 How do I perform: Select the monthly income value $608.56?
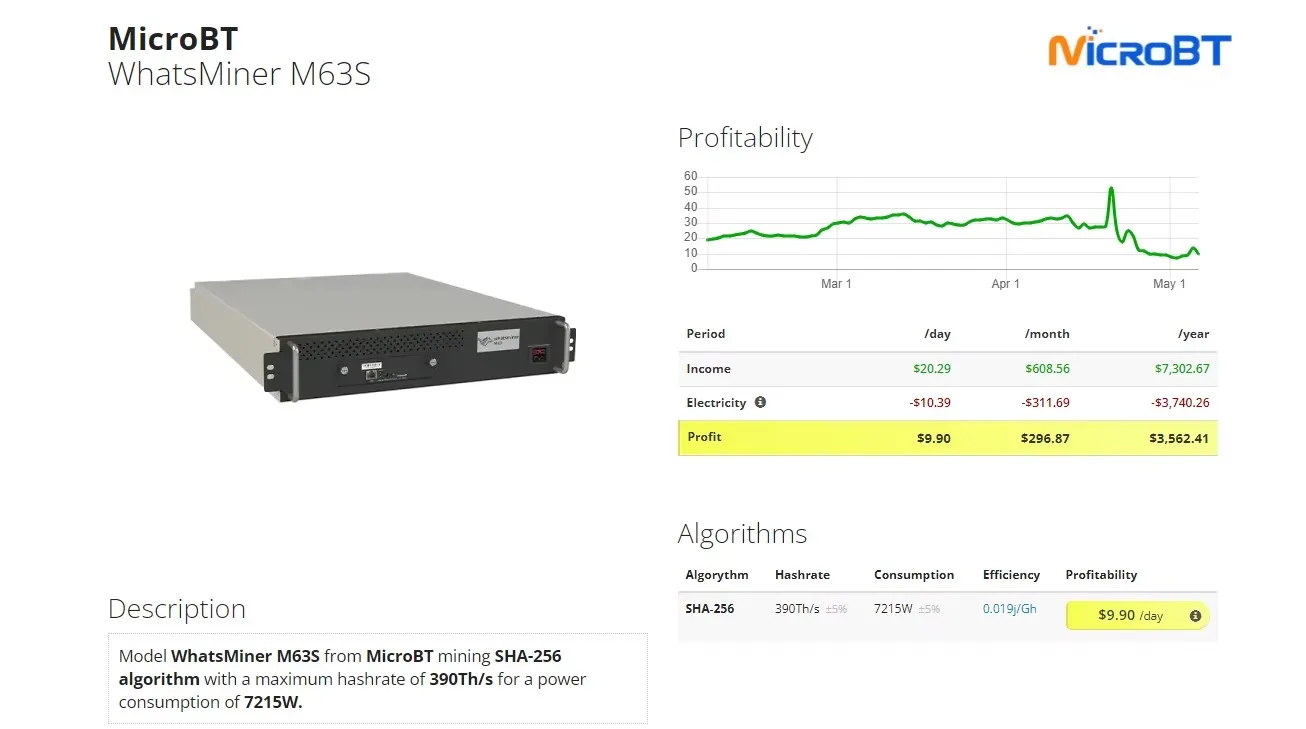pyautogui.click(x=1047, y=369)
